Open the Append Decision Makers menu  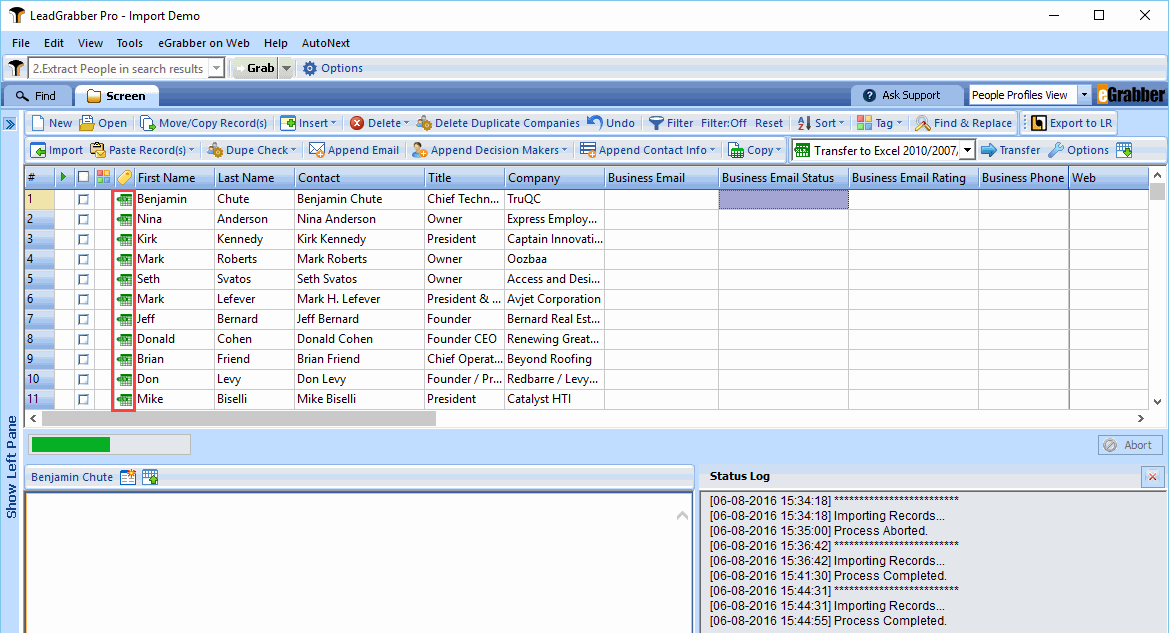[489, 150]
